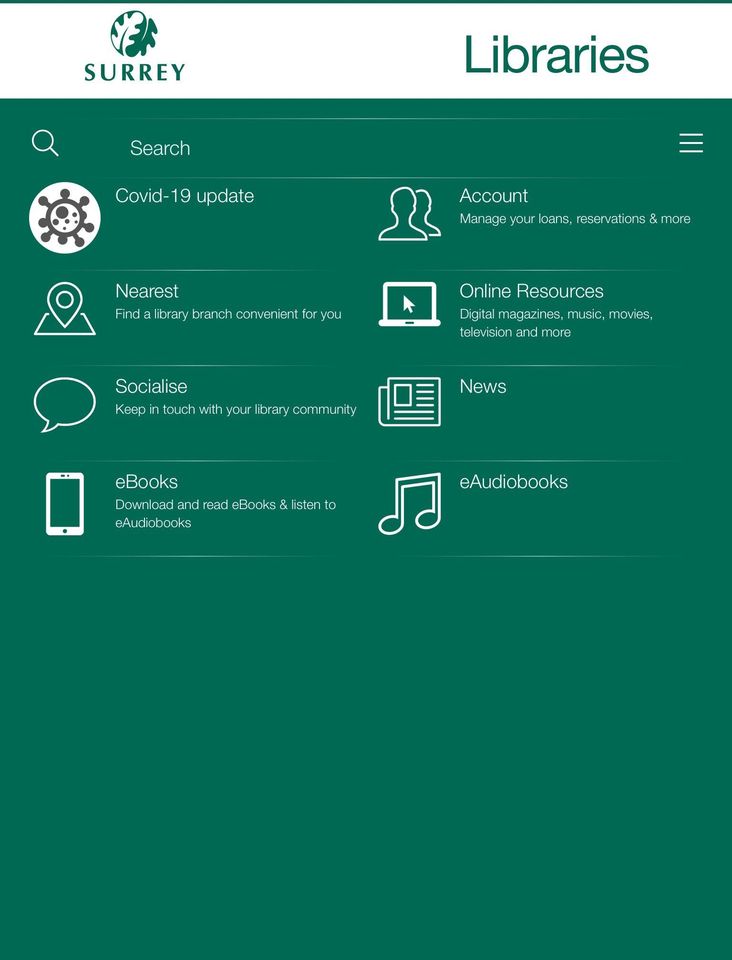Click 'Keep in touch with your library community'
Viewport: 732px width, 960px height.
click(x=236, y=410)
